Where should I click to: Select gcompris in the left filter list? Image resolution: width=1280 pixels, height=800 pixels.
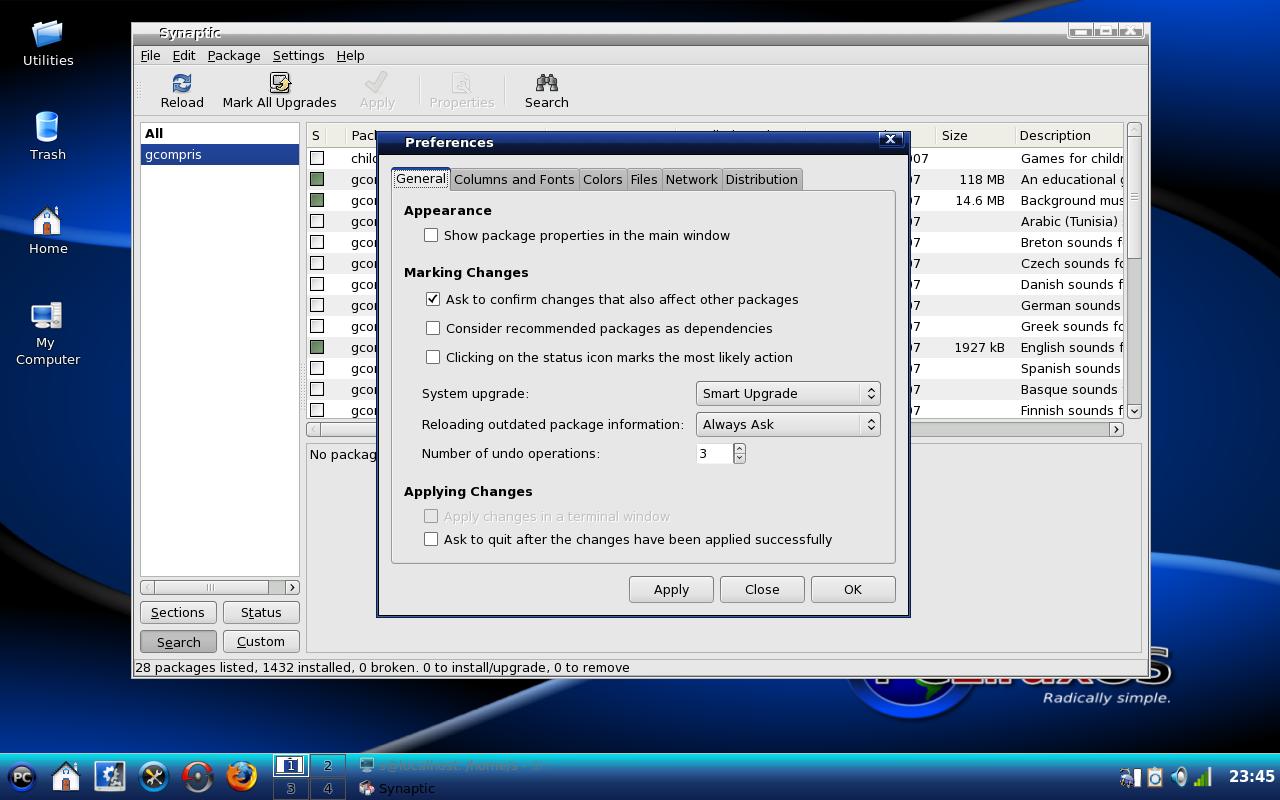click(220, 154)
